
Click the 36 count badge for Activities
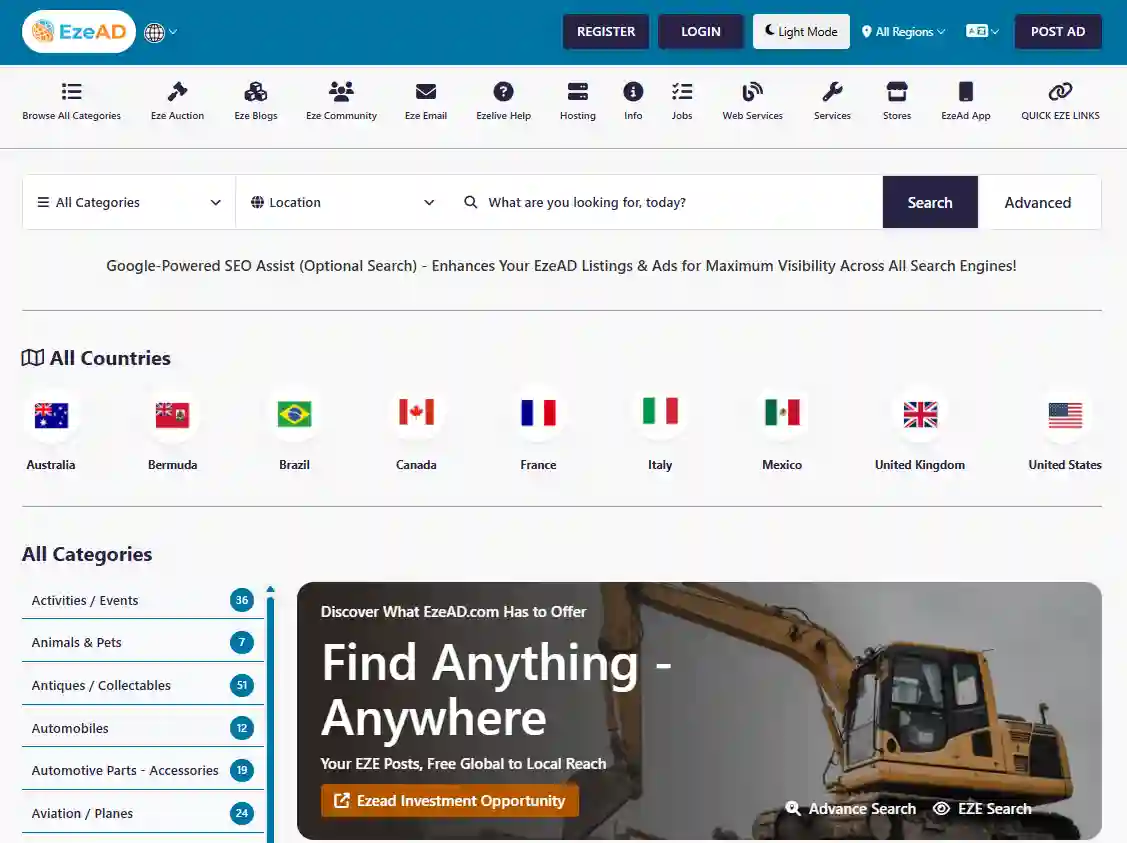[x=242, y=600]
